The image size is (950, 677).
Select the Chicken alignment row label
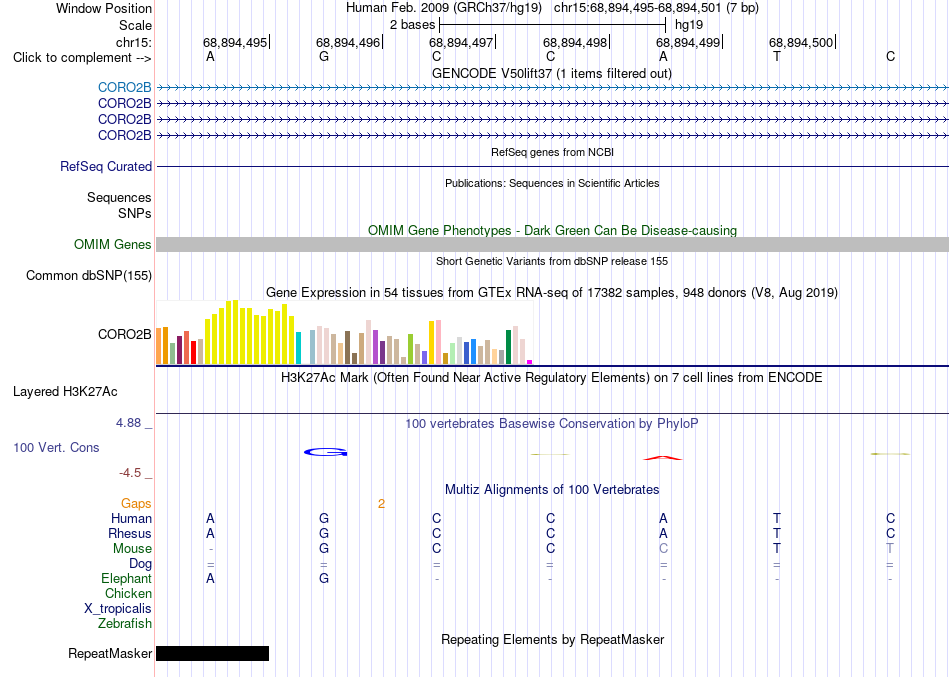pyautogui.click(x=128, y=594)
